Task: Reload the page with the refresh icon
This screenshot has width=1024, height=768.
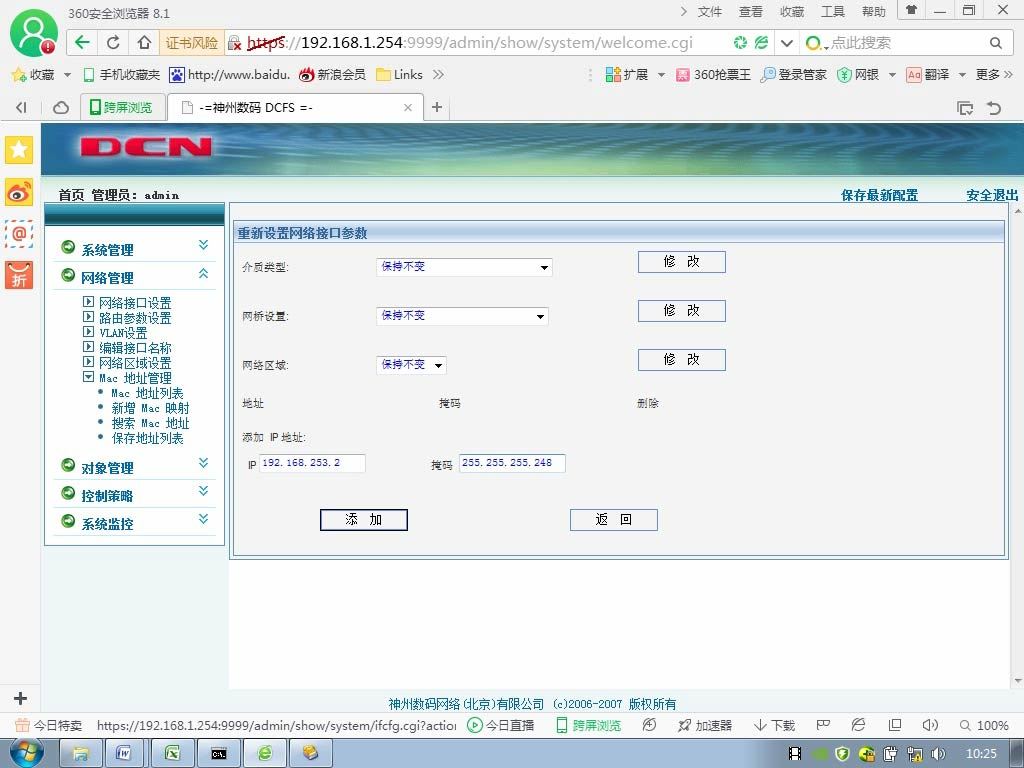Action: (x=113, y=43)
